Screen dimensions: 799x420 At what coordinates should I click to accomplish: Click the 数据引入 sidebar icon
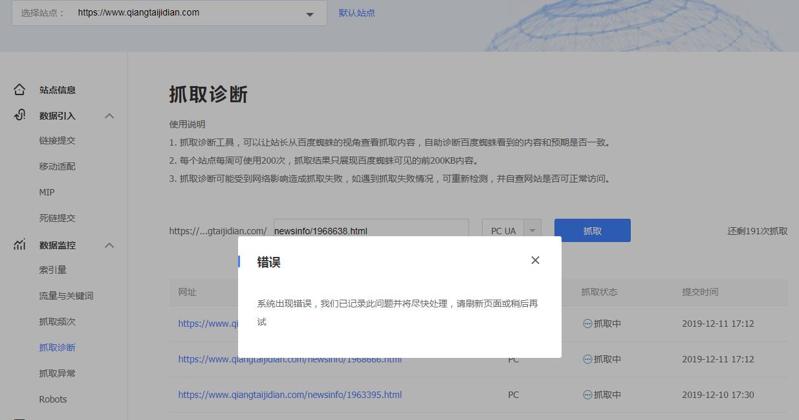19,115
